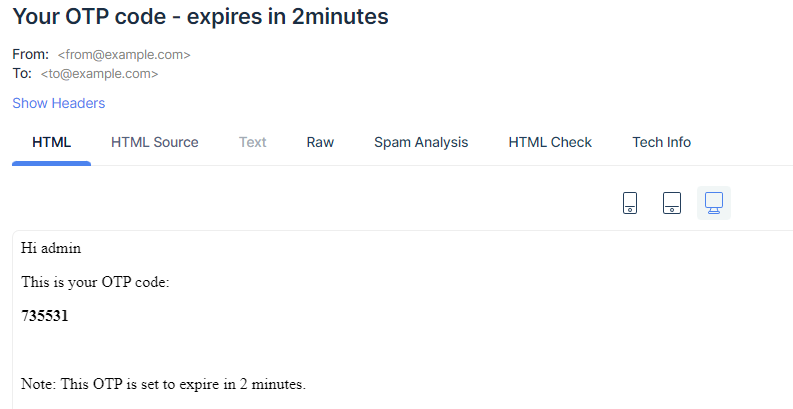The image size is (793, 409).
Task: Open the Tech Info tab
Action: [x=661, y=142]
